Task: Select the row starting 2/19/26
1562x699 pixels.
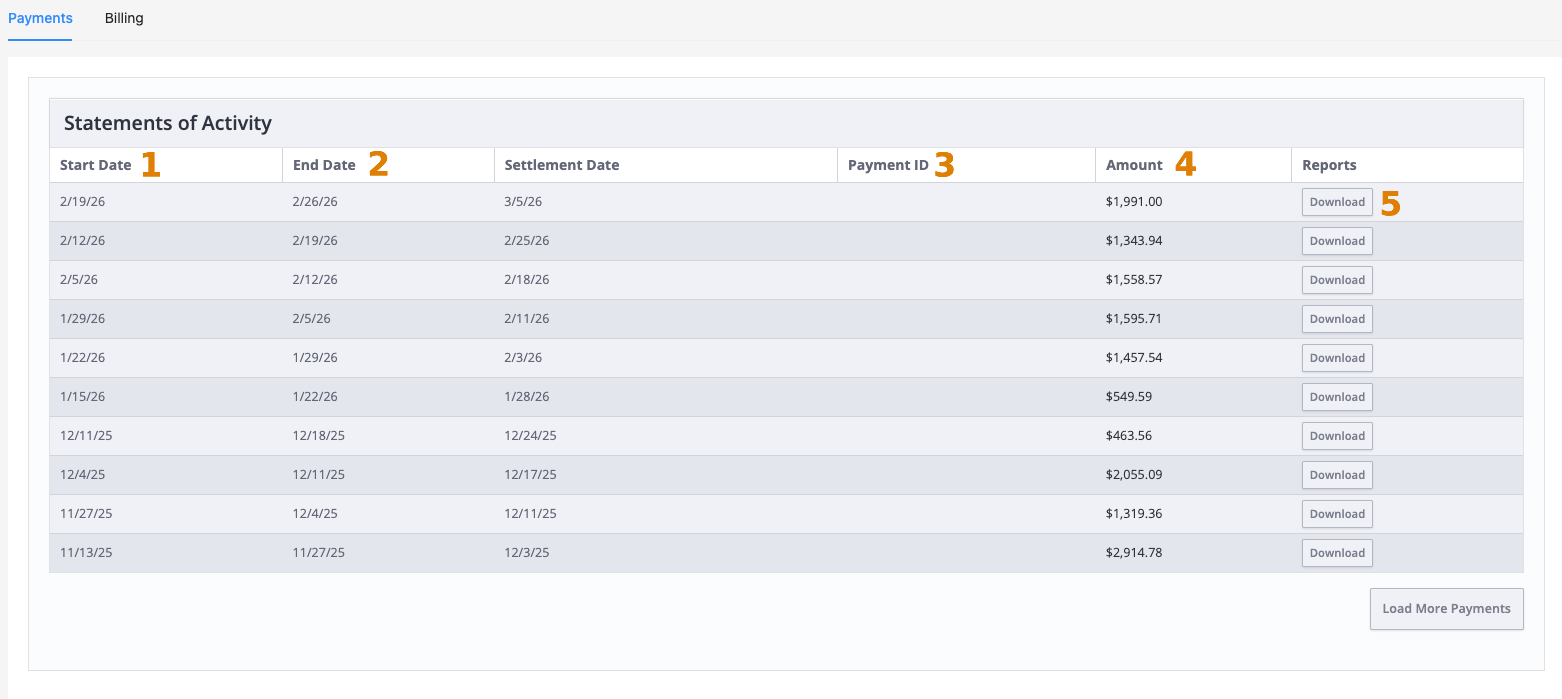Action: click(786, 202)
